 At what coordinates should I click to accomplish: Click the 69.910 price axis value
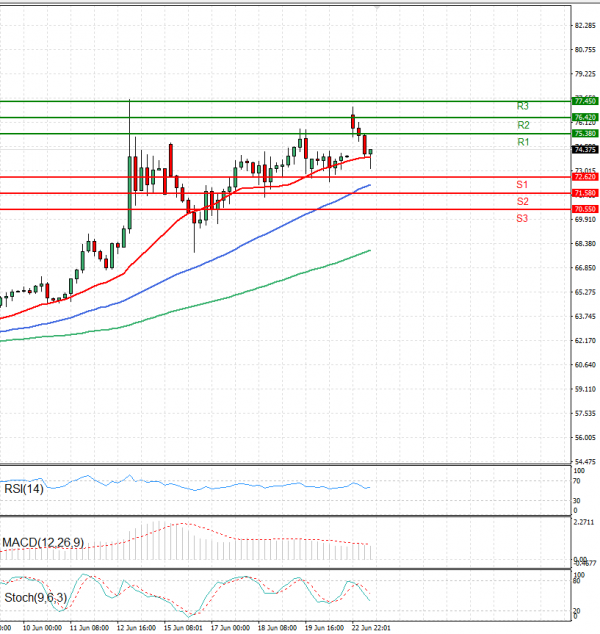585,220
